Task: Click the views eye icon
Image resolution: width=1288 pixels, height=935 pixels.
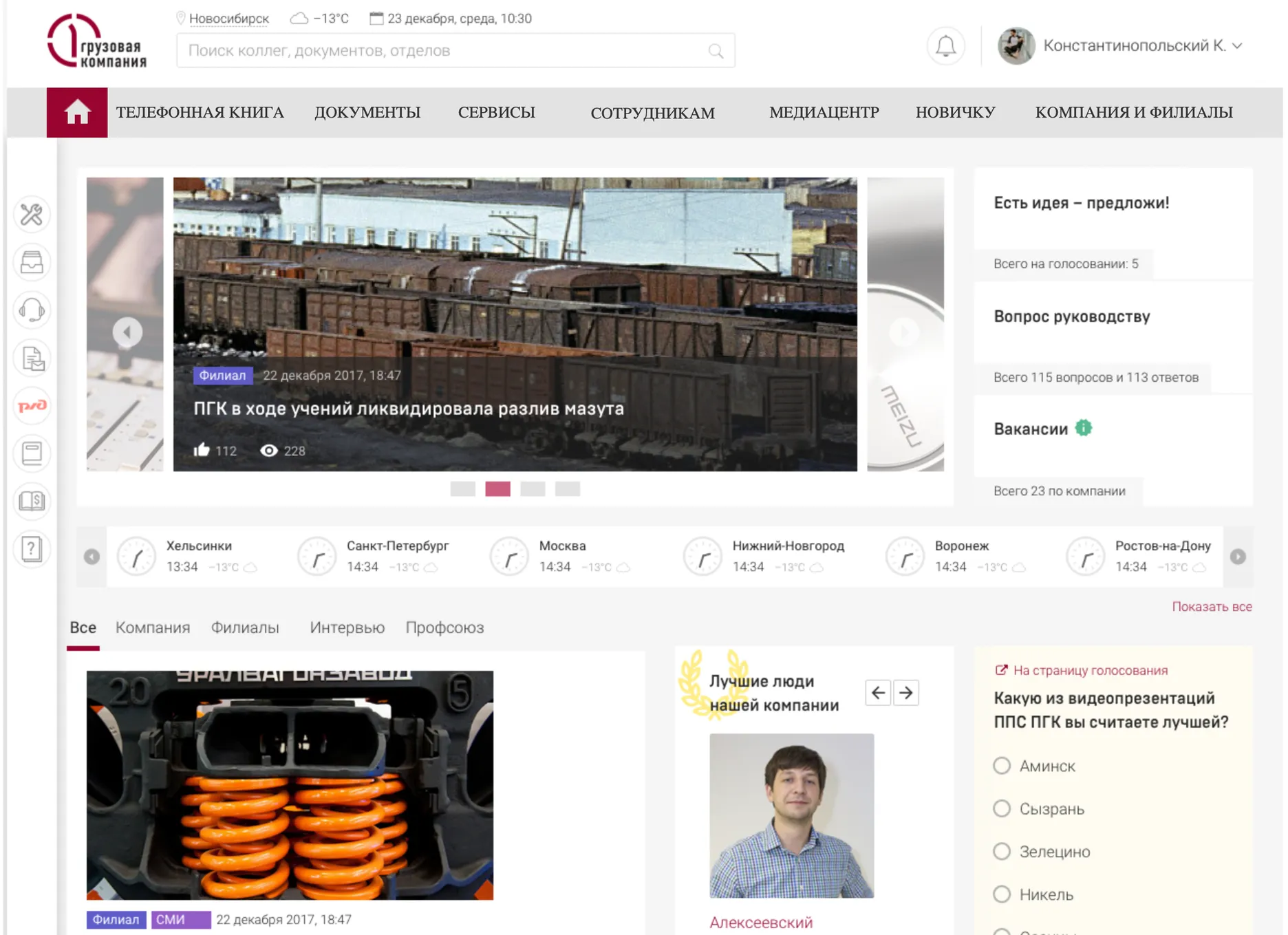Action: (269, 451)
